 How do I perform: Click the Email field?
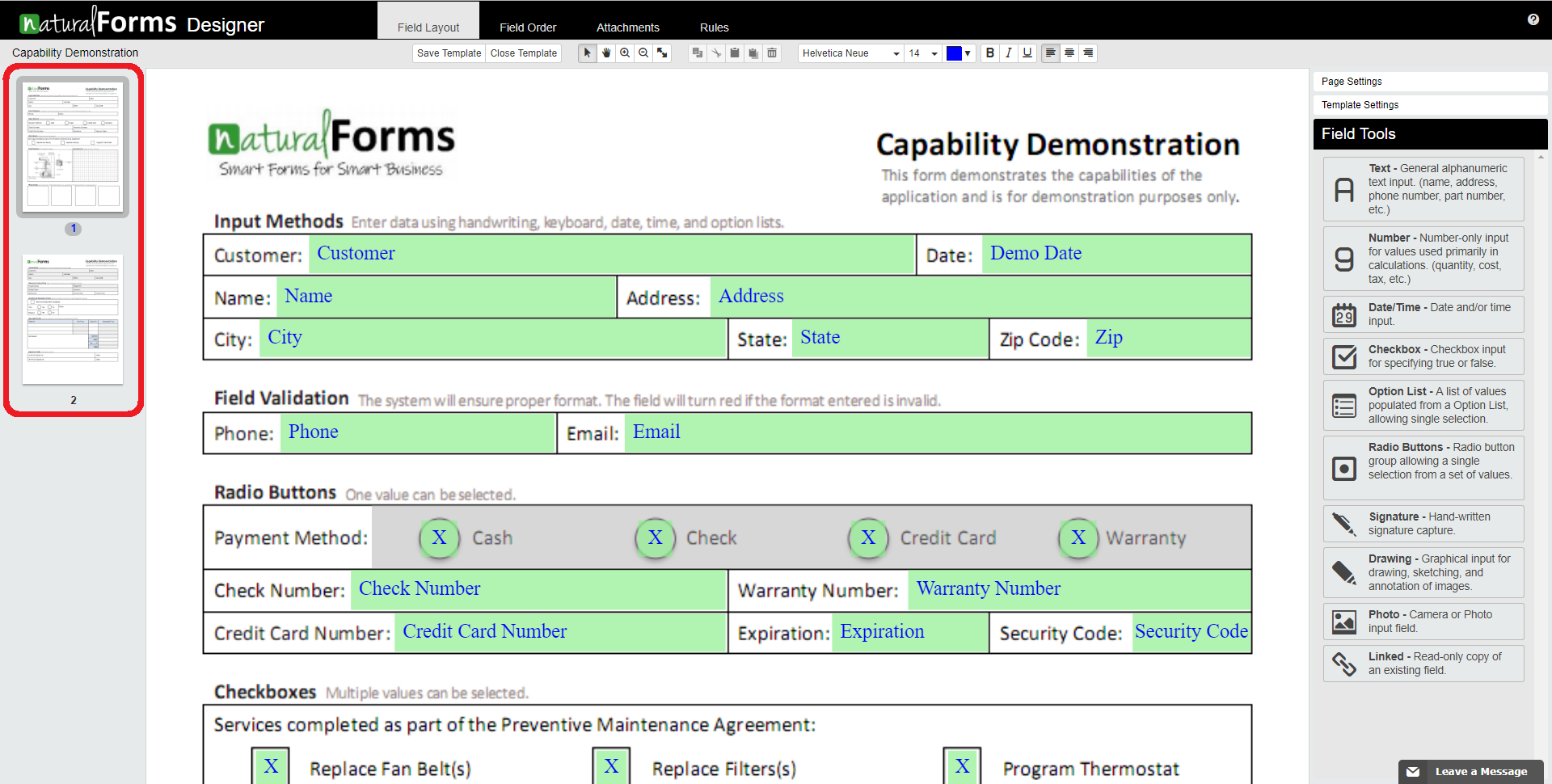click(x=938, y=433)
